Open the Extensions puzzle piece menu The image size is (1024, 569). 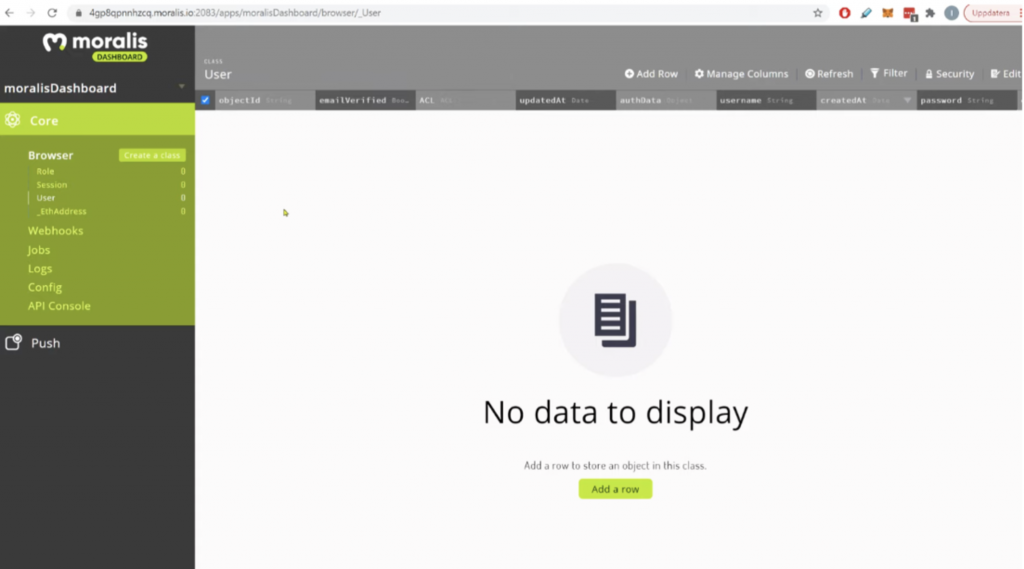(x=930, y=12)
